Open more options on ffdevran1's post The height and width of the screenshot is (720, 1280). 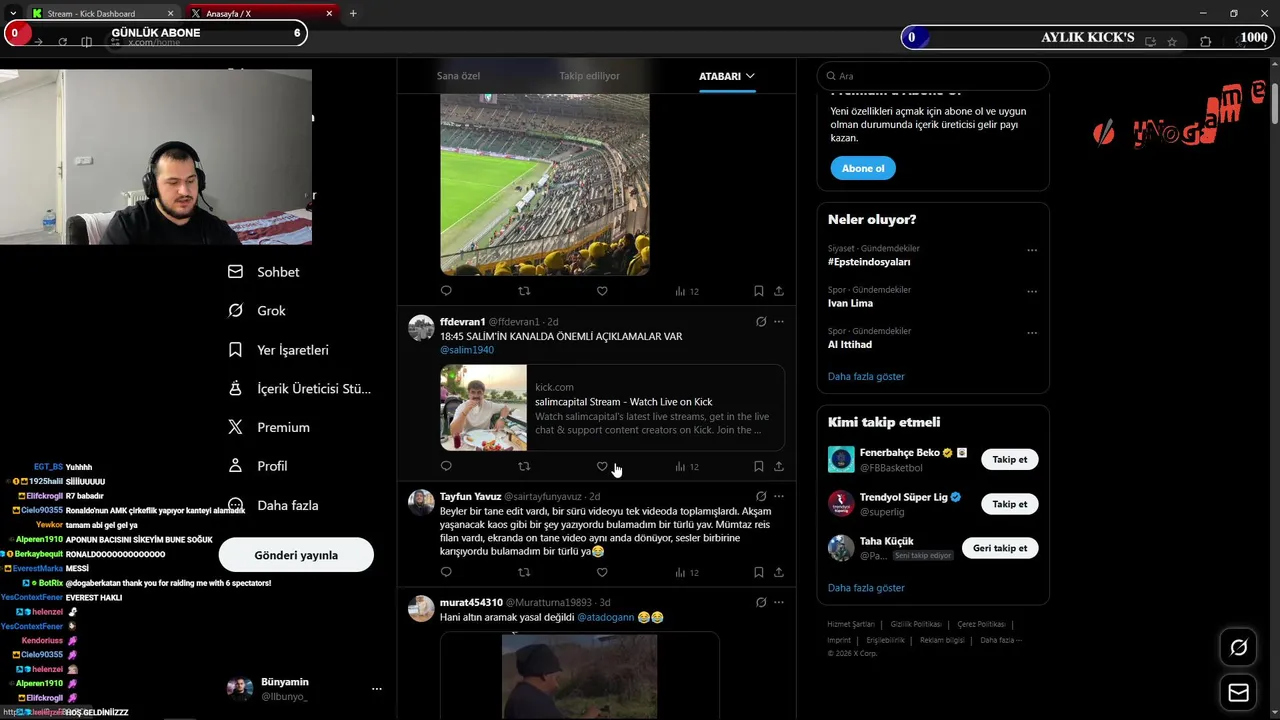pos(779,322)
